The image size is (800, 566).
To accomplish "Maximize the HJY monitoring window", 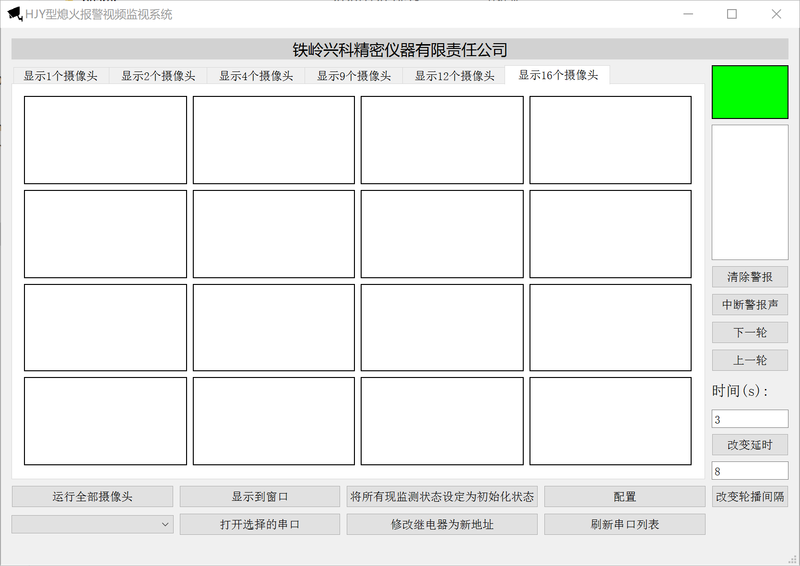I will (732, 14).
